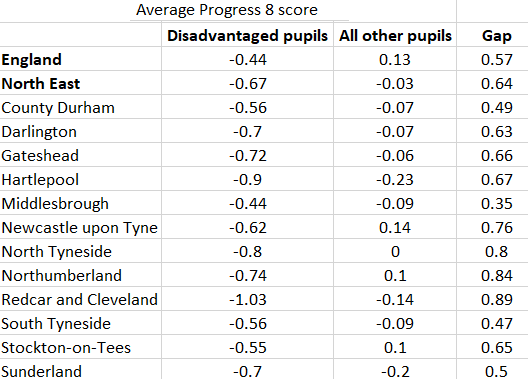
Task: Select Redcar and Cleveland's score -1.03
Action: tap(248, 299)
